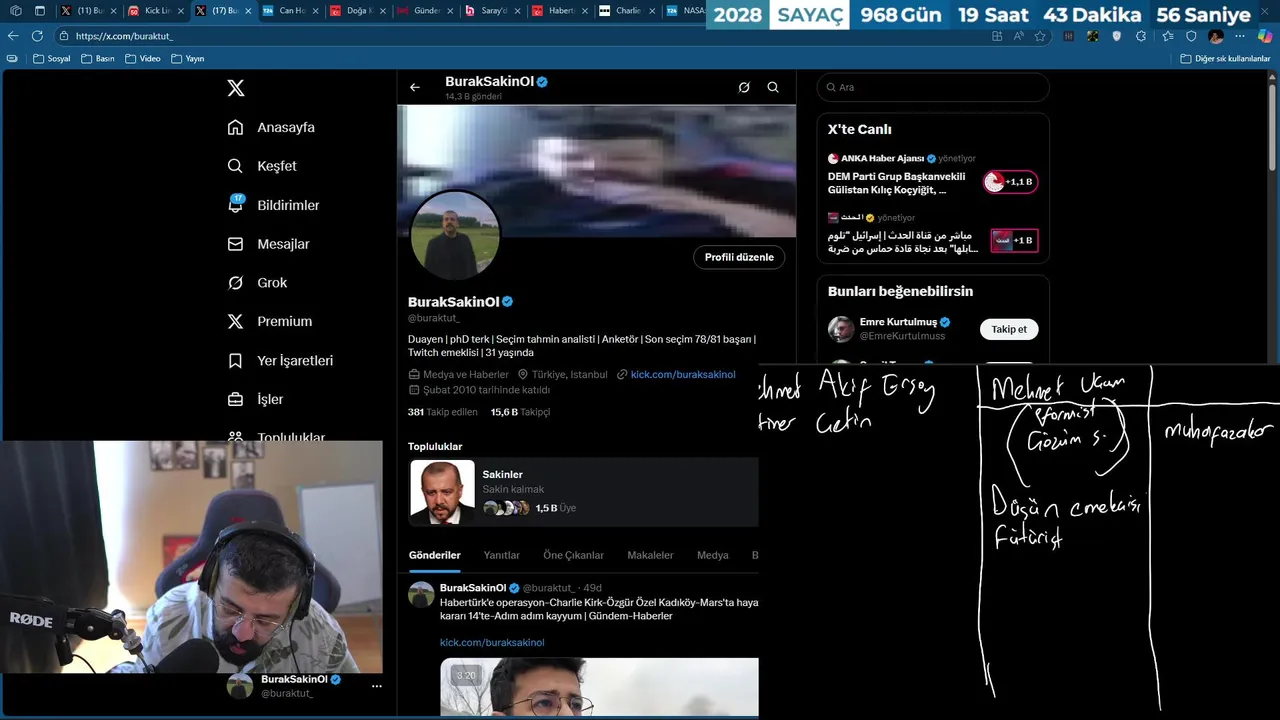Click the Topluluklar sidebar item

point(276,438)
